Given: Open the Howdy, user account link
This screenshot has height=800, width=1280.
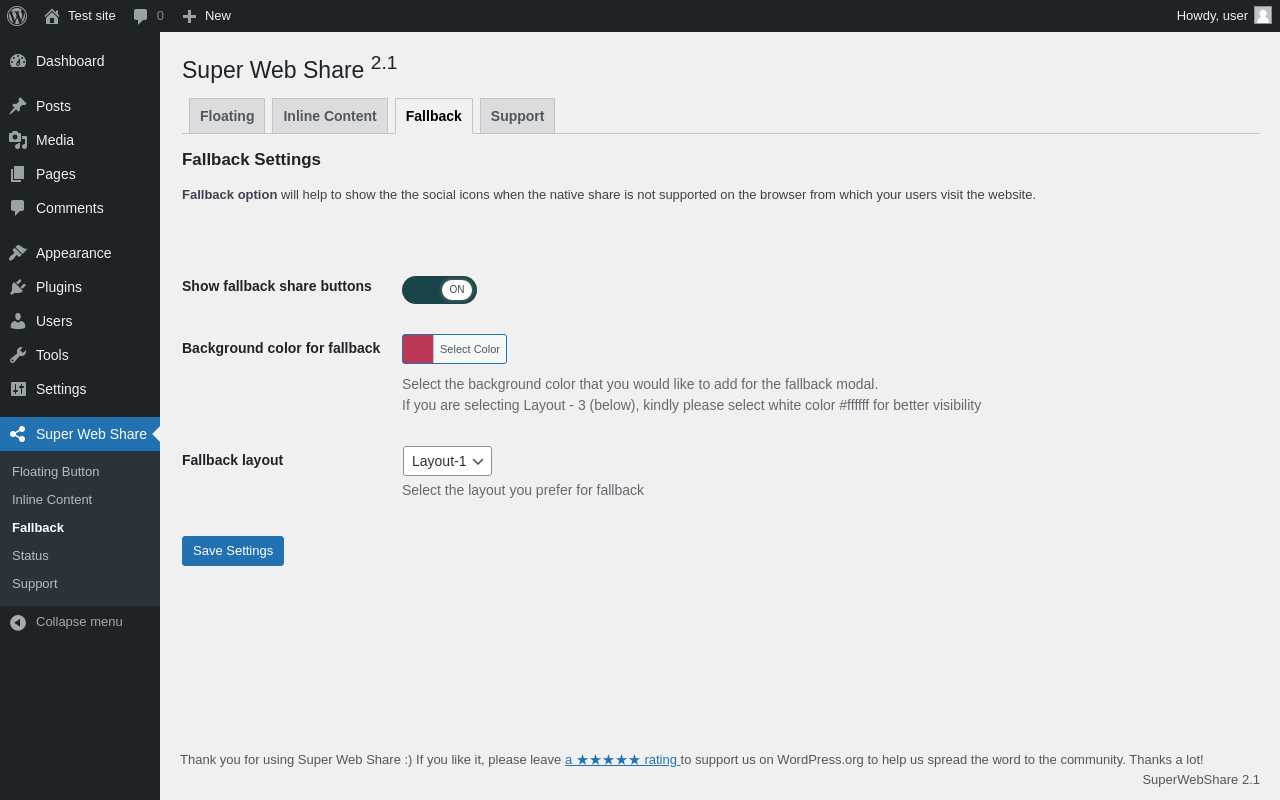Looking at the screenshot, I should tap(1212, 16).
